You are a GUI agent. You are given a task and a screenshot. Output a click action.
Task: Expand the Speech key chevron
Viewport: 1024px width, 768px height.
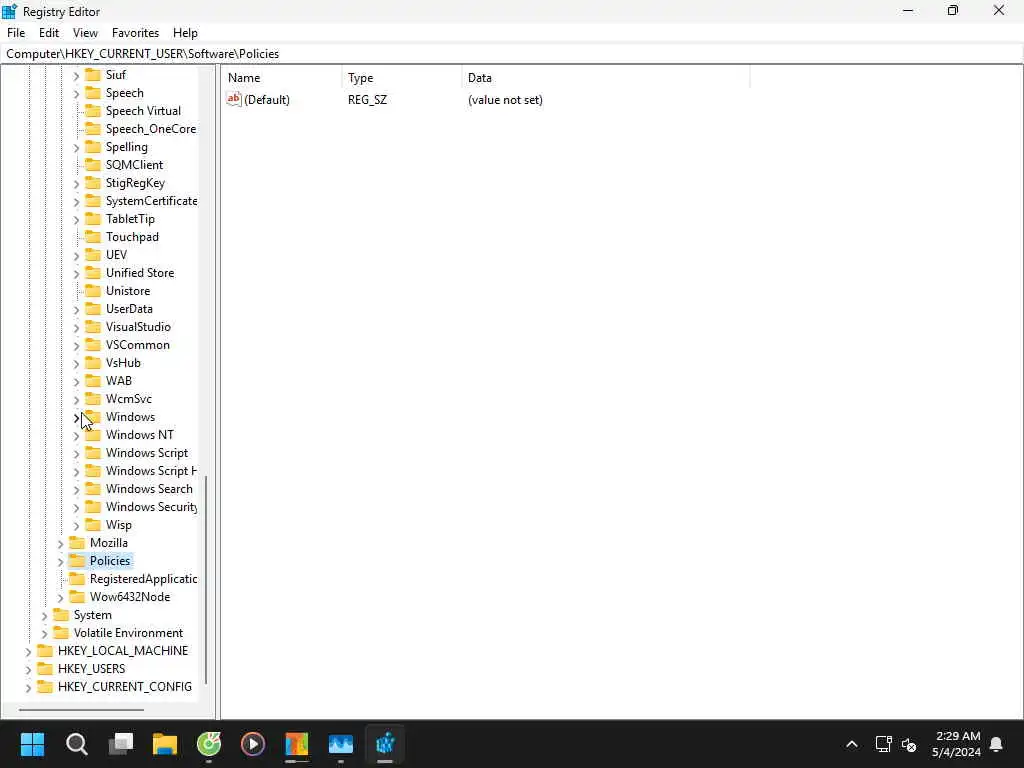click(x=76, y=93)
